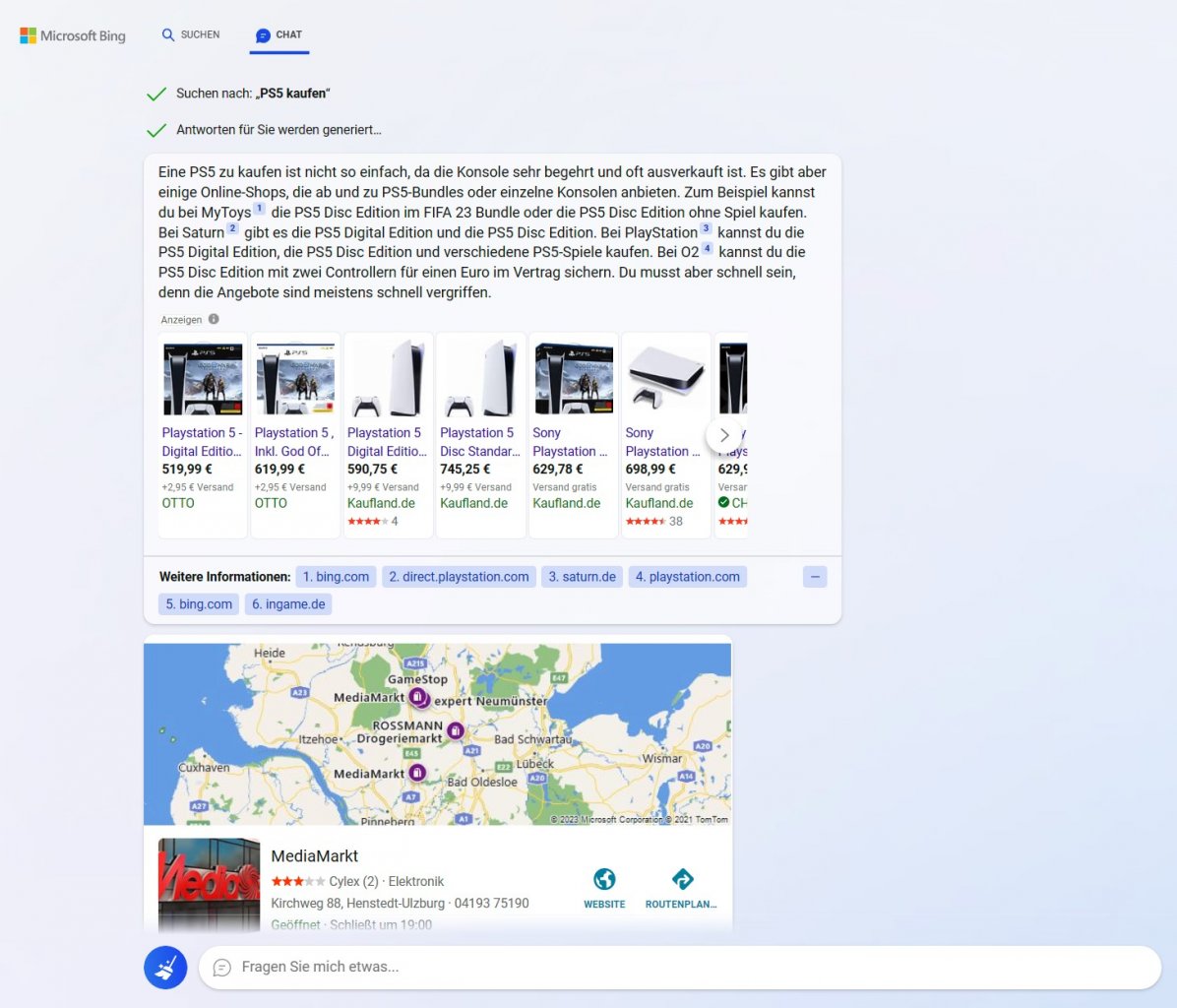Screen dimensions: 1177x1008
Task: Click the Microsoft Bing logo
Action: coord(73,35)
